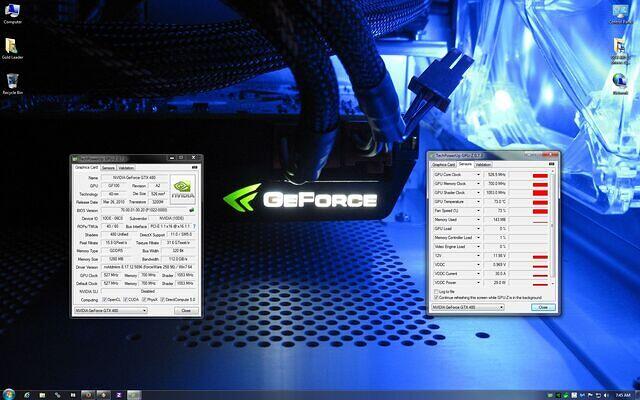Switch to Validation tab in Sensors window
This screenshot has width=640, height=400.
point(483,164)
